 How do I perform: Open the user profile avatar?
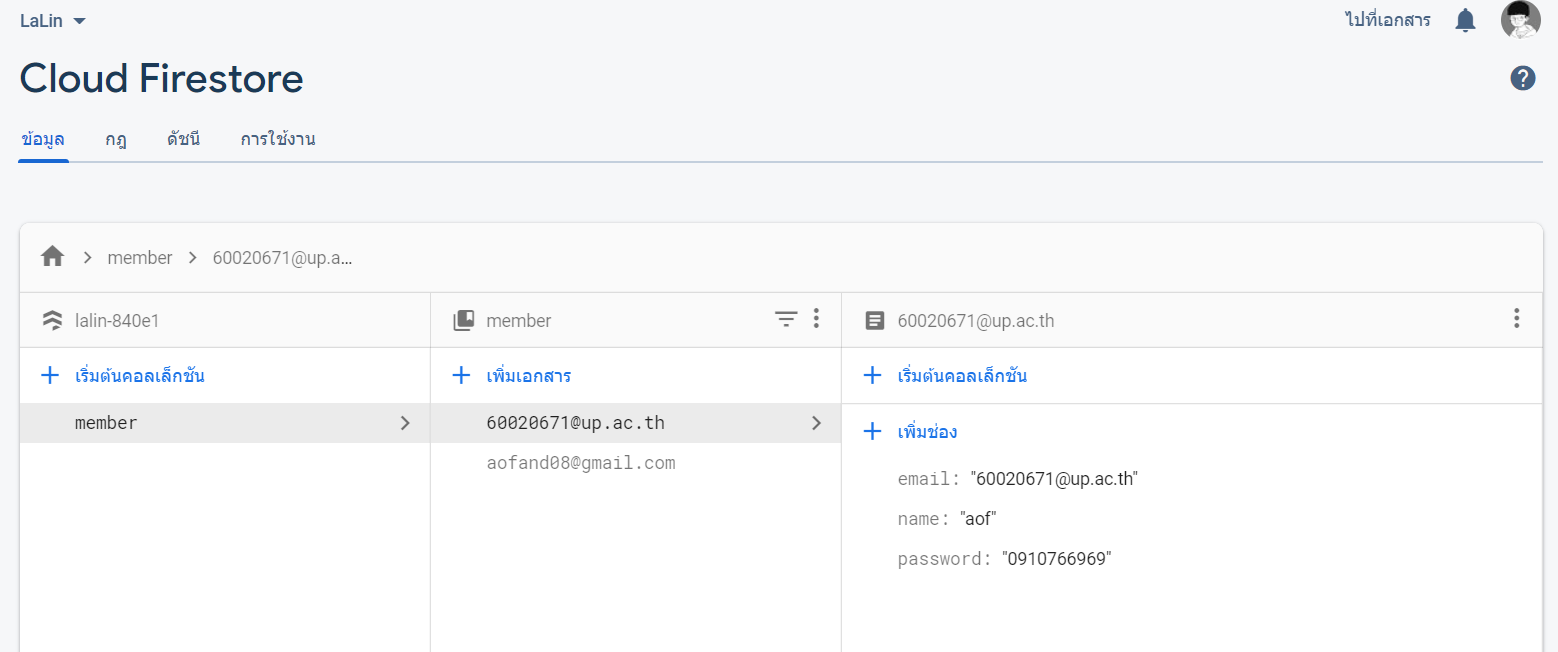point(1520,20)
